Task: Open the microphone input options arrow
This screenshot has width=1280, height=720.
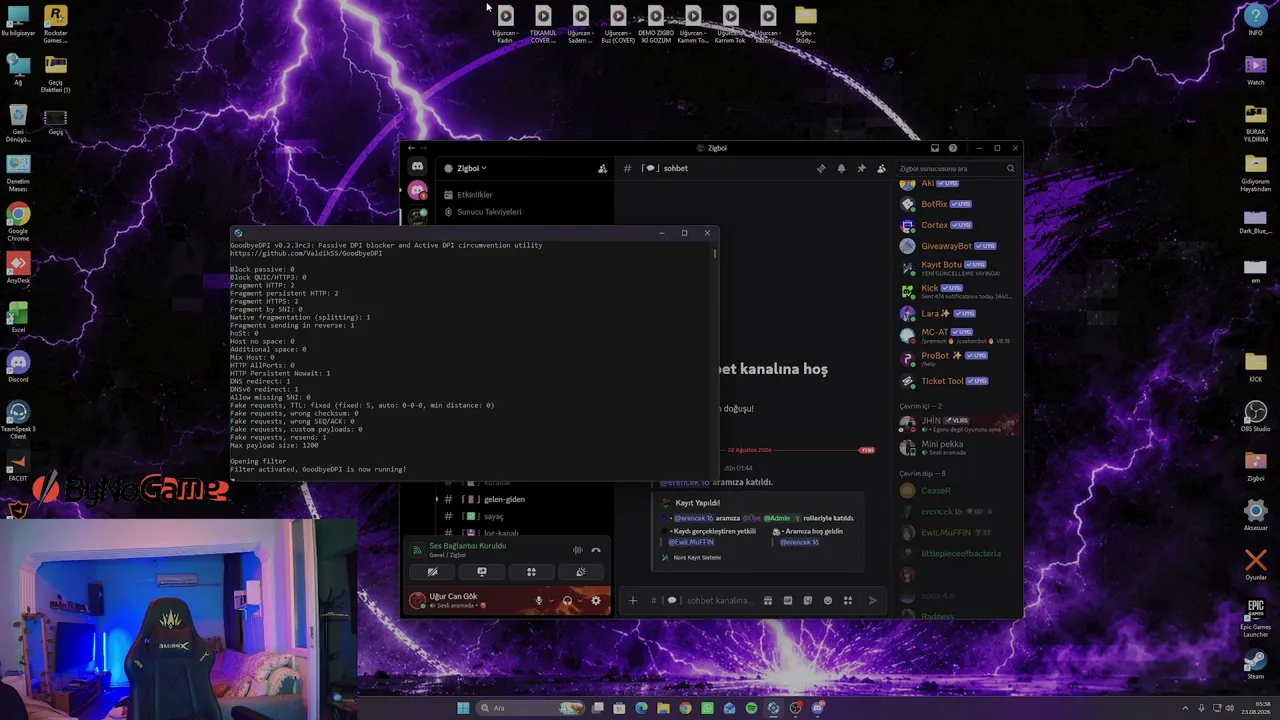Action: pos(551,600)
